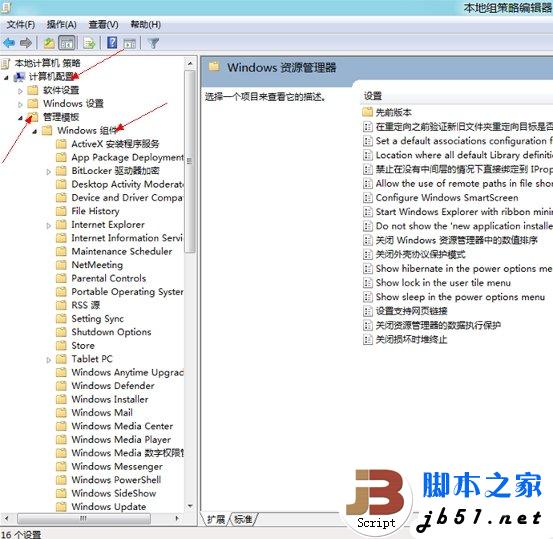Click the Configure Windows SmartScreen policy icon
Viewport: 553px width, 539px height.
(x=367, y=198)
